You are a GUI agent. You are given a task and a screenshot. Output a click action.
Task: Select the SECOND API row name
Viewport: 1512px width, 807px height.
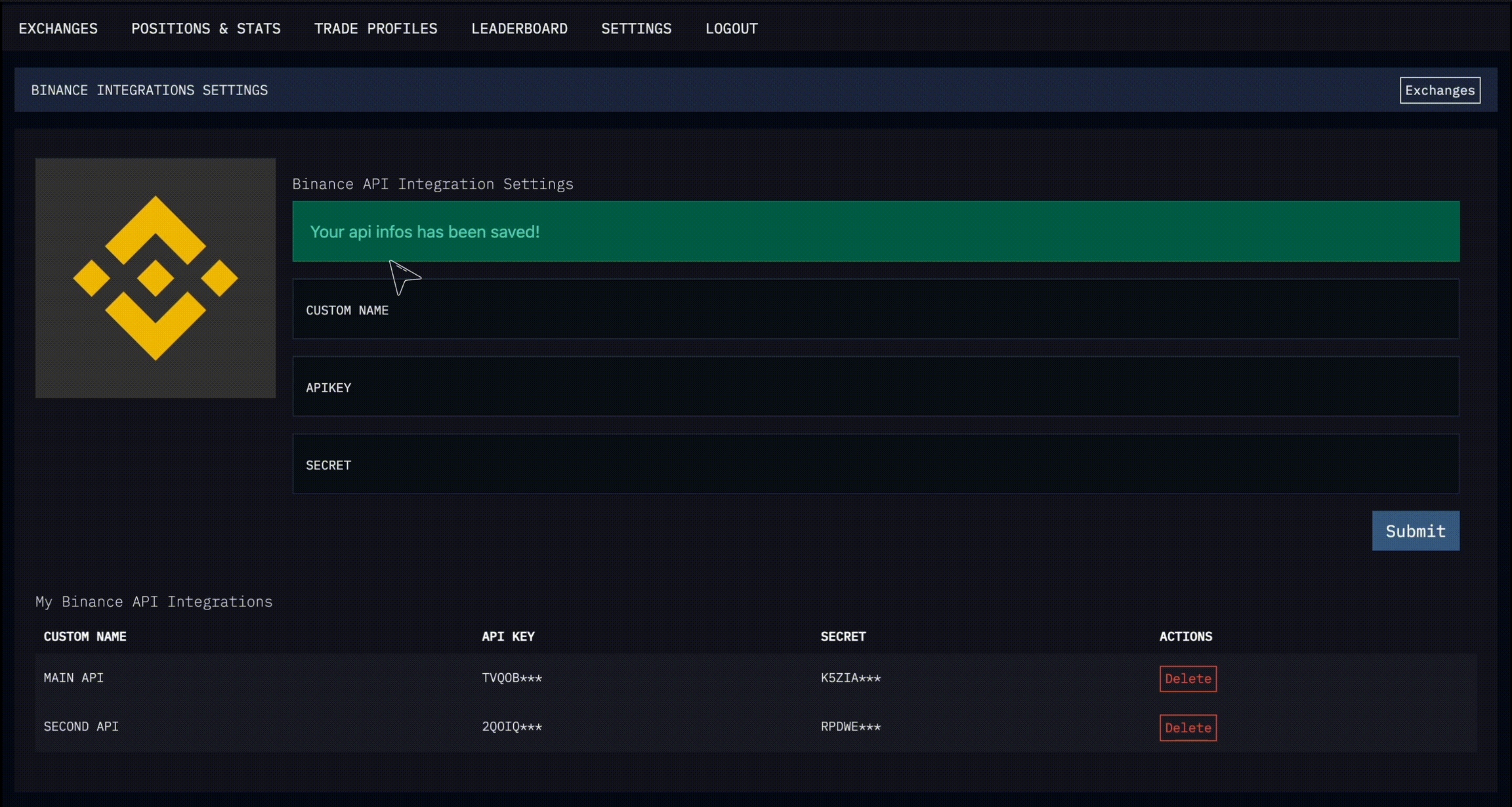[x=81, y=726]
